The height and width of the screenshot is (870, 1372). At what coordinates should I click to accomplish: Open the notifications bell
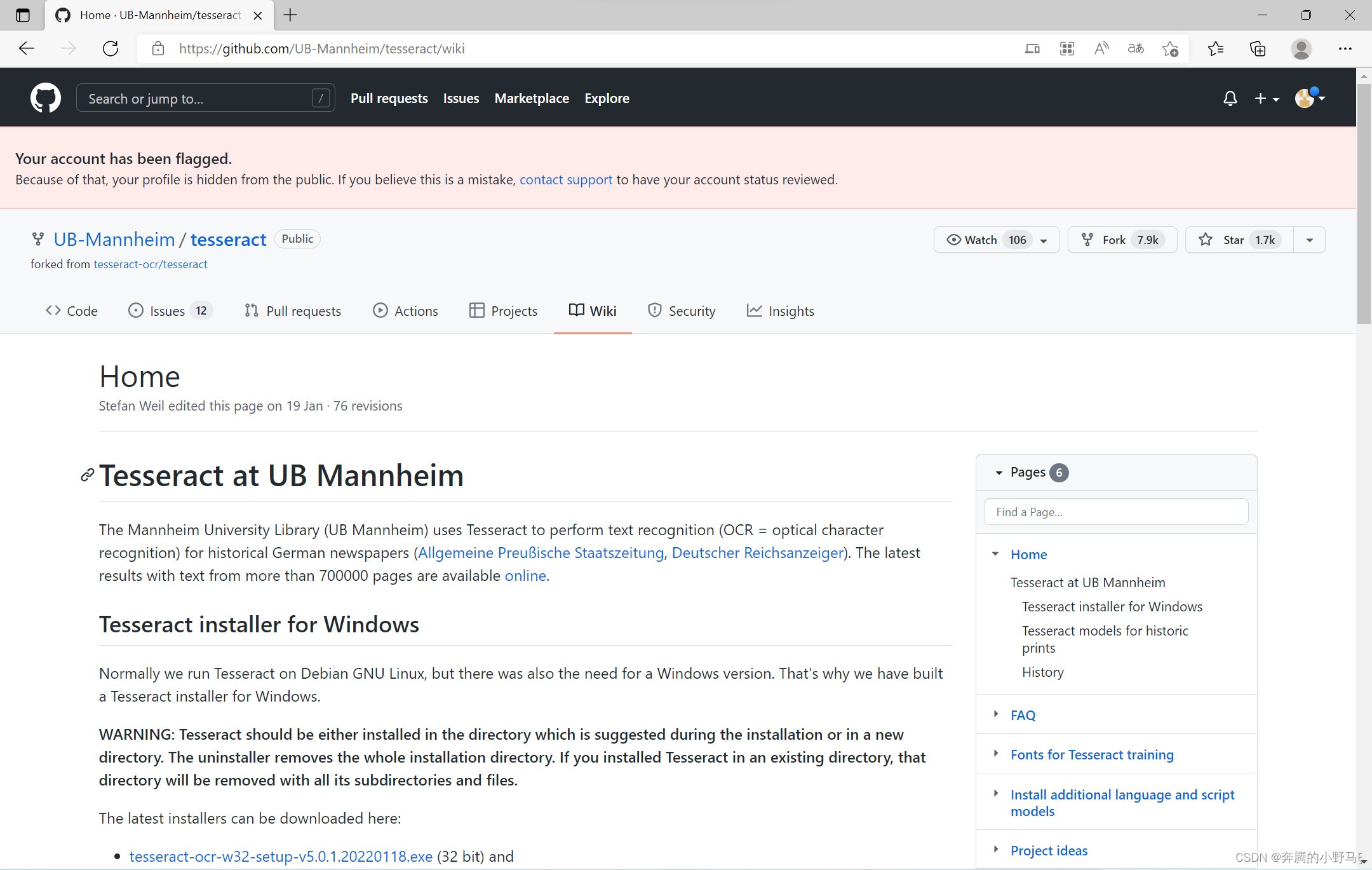click(x=1230, y=99)
